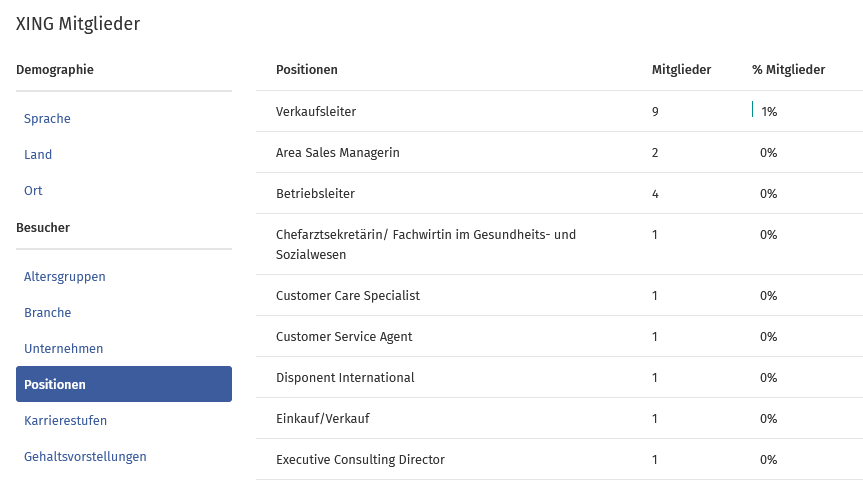Select the Land sidebar link
The width and height of the screenshot is (863, 482).
38,155
